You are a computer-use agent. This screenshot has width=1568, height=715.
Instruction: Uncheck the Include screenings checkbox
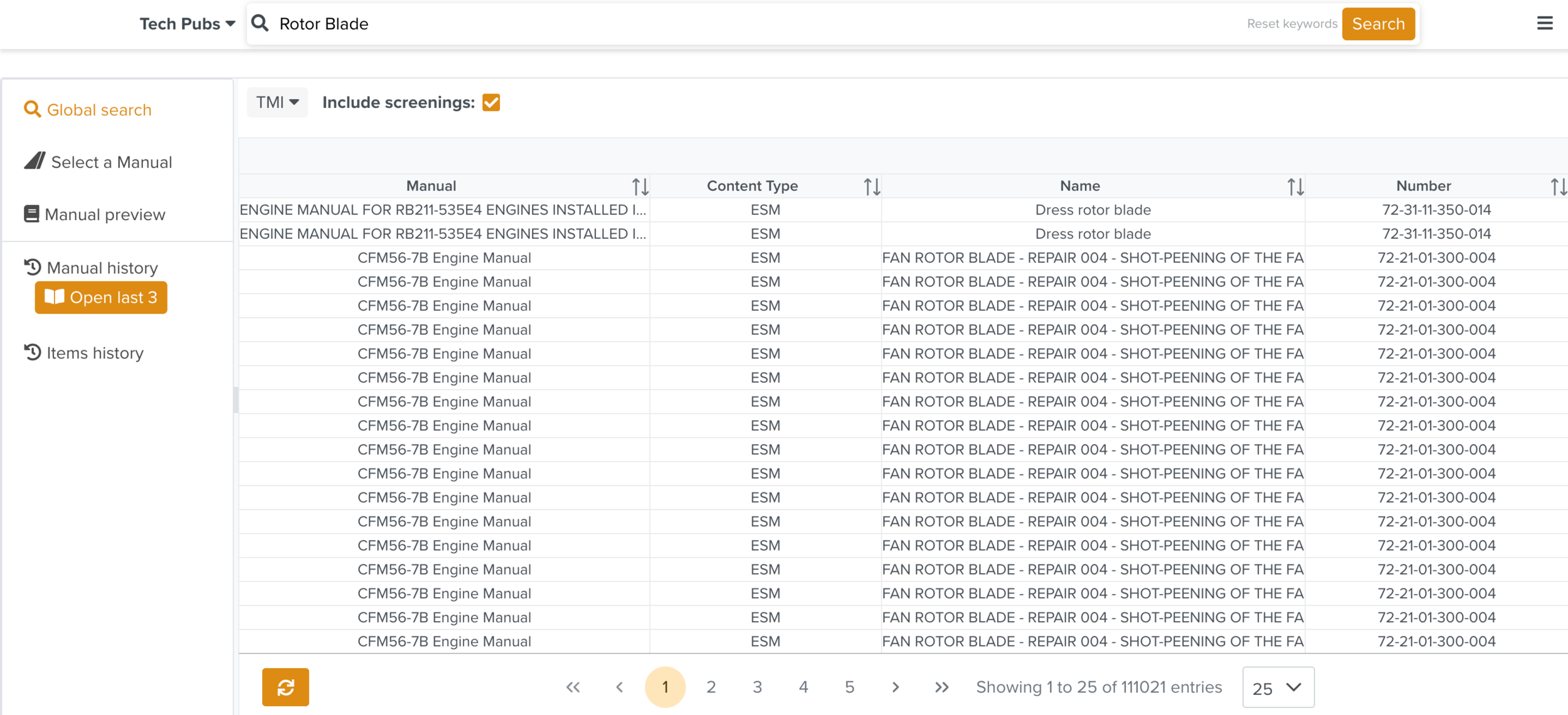pos(491,102)
